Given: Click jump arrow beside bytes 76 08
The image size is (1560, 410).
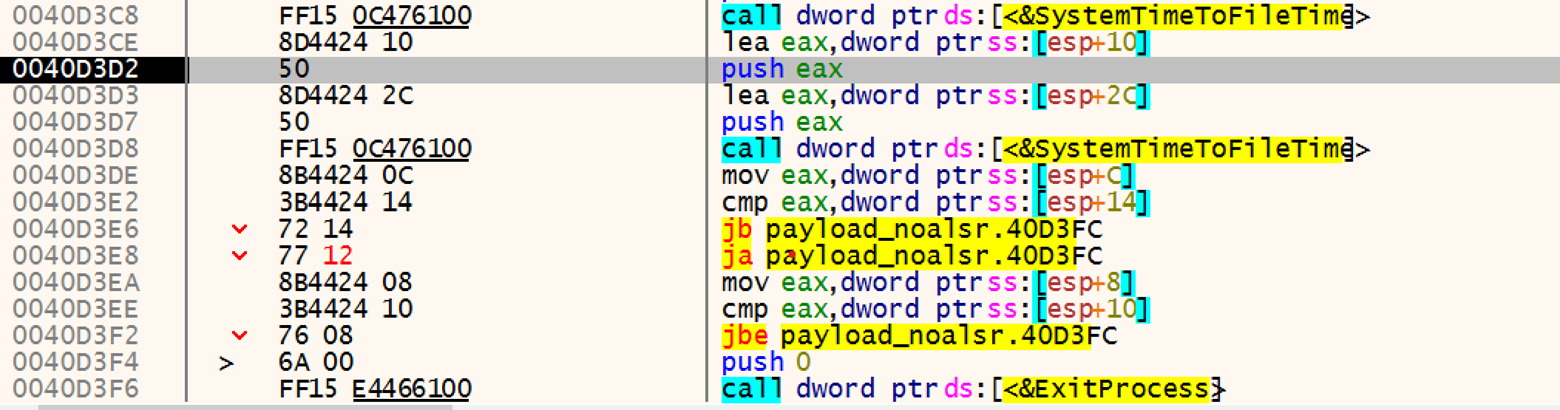Looking at the screenshot, I should point(239,335).
